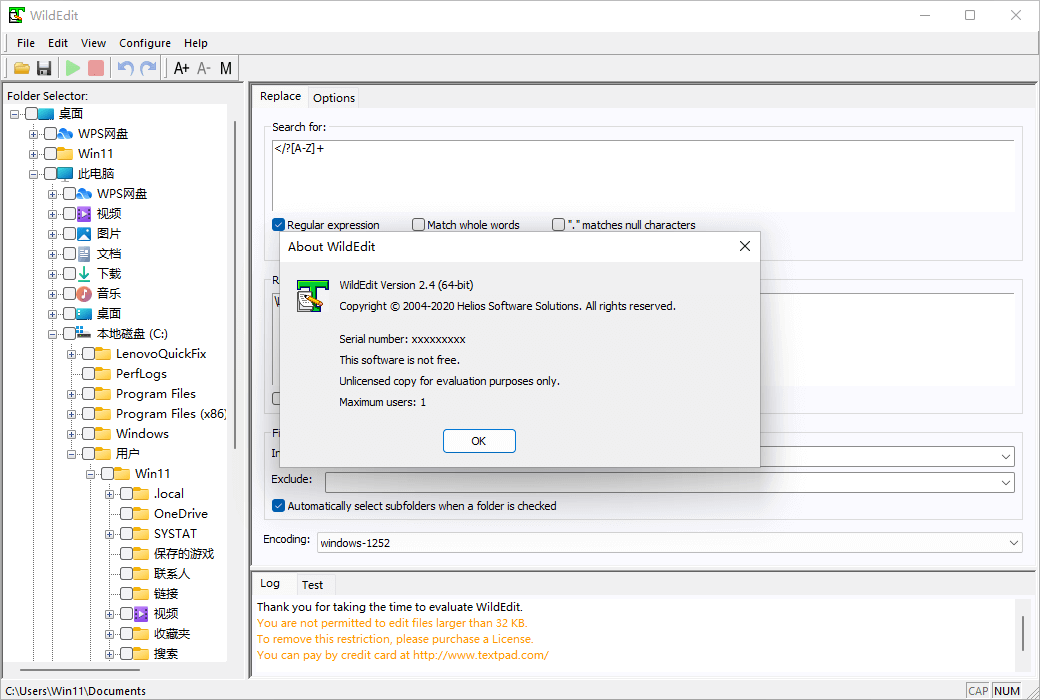Open the View menu

[94, 43]
